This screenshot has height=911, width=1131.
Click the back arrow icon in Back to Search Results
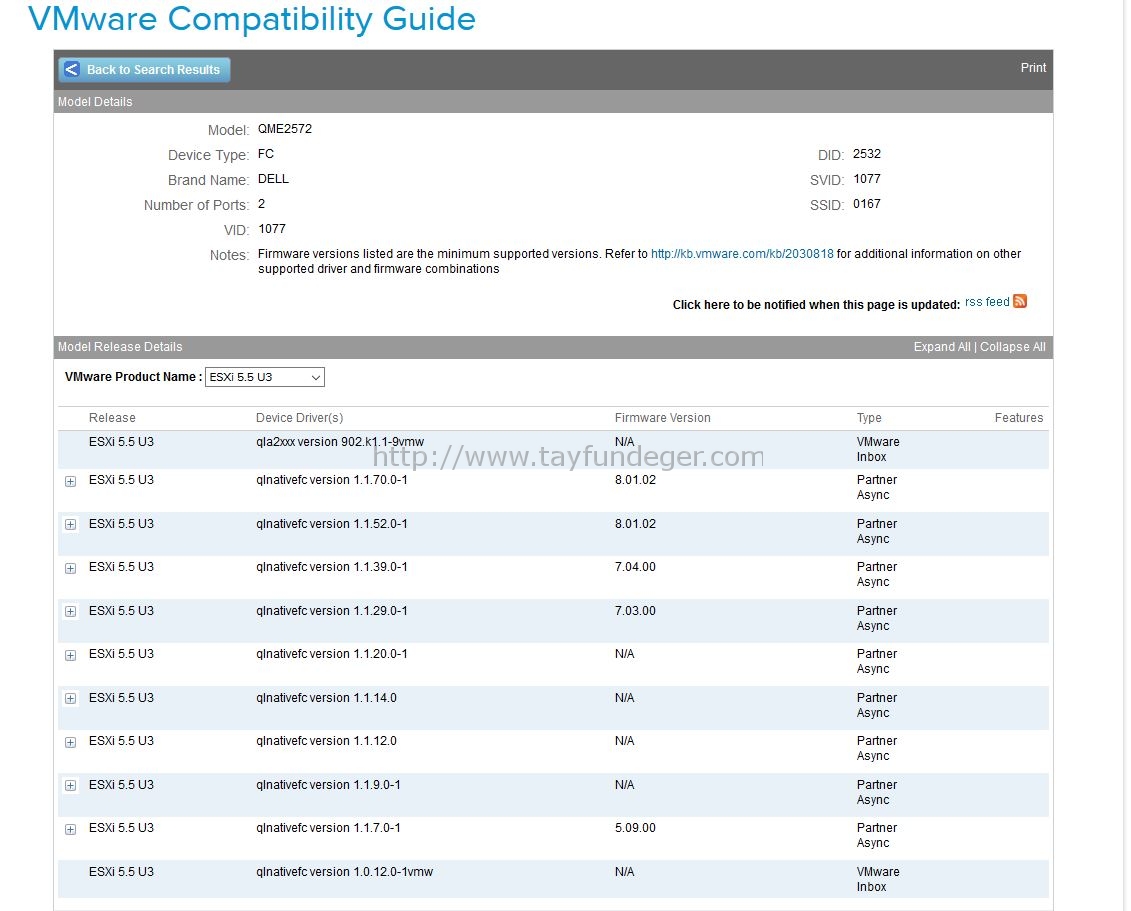pos(71,69)
